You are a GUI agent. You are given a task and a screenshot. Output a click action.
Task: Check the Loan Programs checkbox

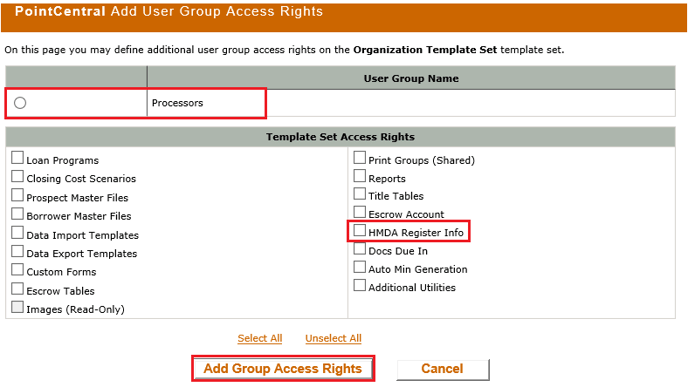[17, 158]
